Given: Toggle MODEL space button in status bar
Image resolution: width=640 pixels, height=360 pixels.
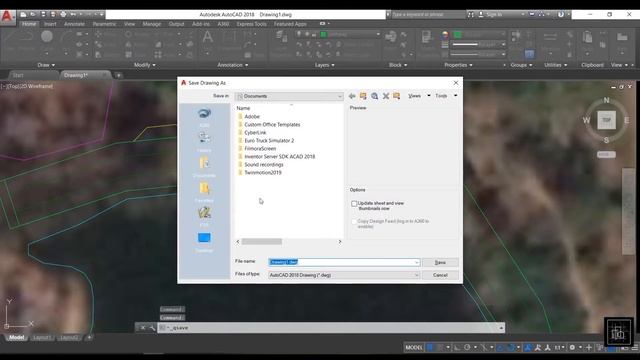Looking at the screenshot, I should (413, 348).
